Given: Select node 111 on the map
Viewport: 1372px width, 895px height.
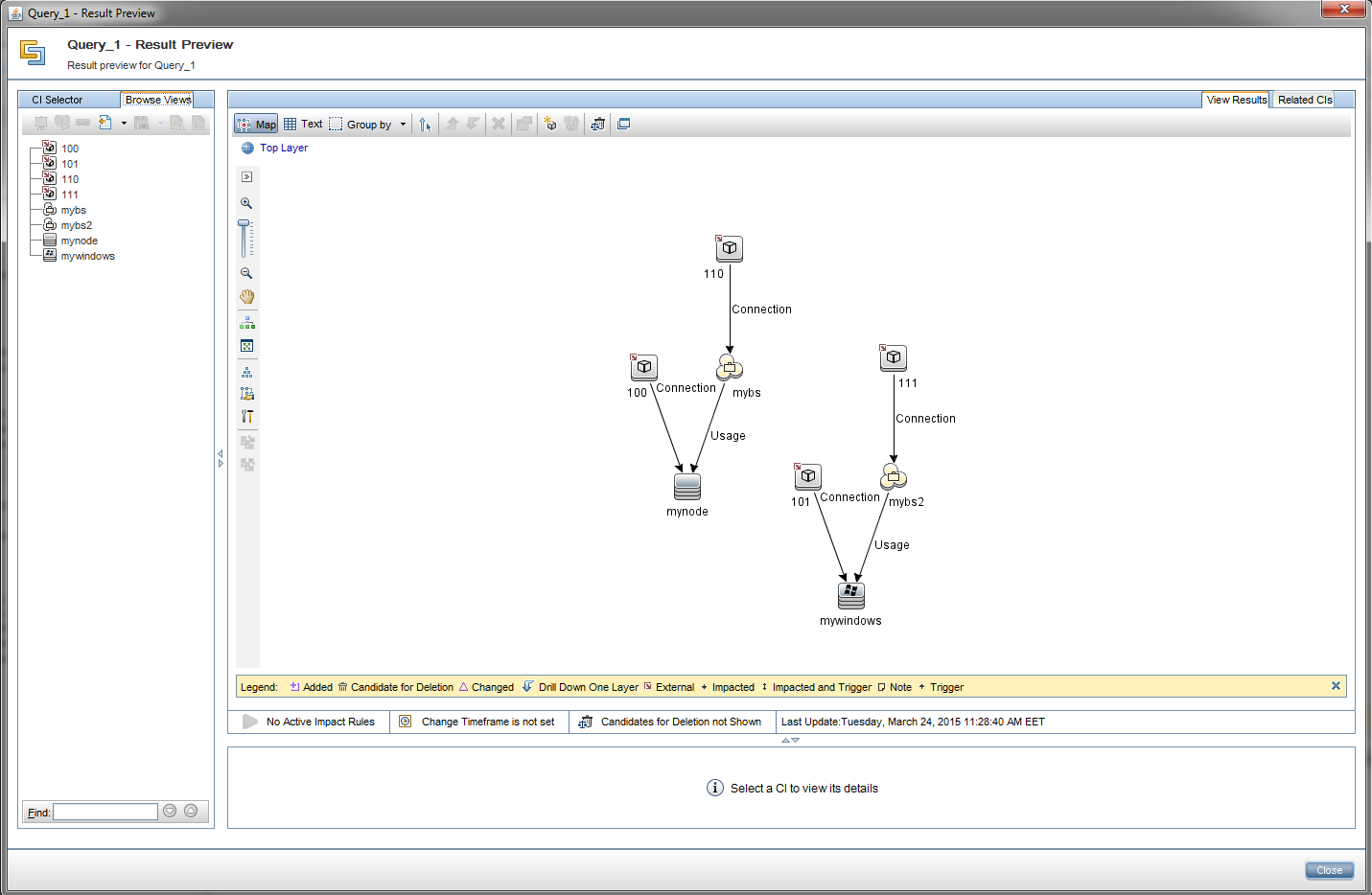Looking at the screenshot, I should tap(893, 358).
